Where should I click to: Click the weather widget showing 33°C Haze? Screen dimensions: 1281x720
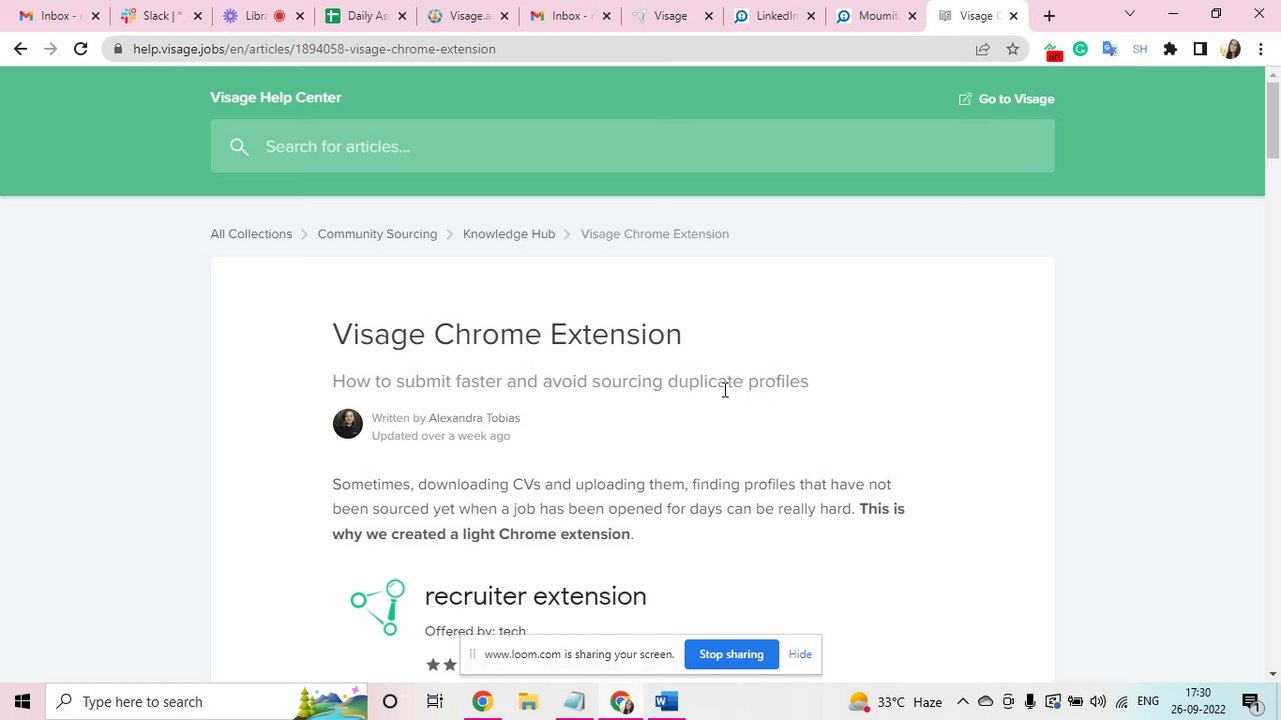coord(895,701)
